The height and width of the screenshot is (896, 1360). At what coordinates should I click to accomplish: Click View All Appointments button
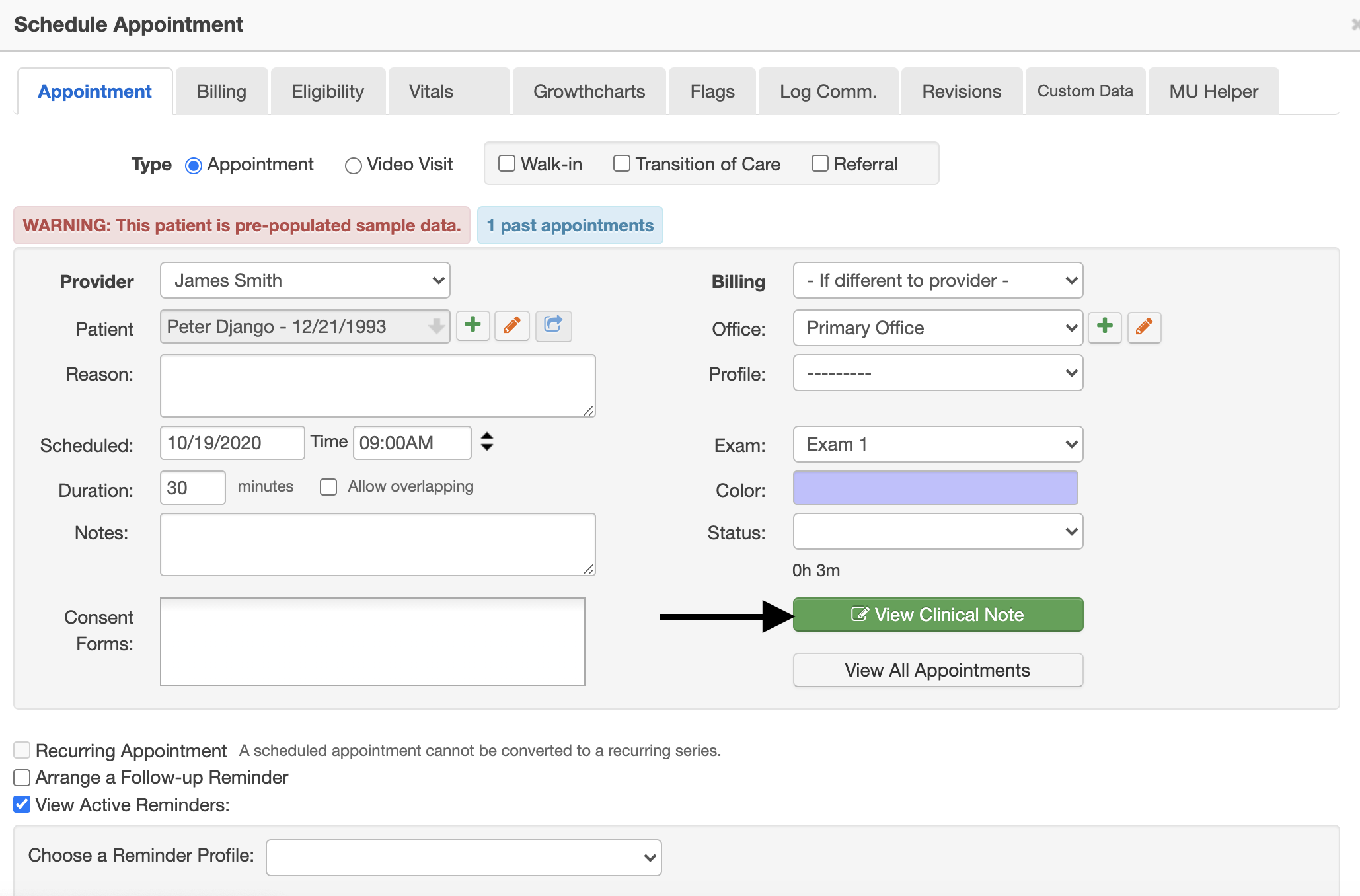[938, 670]
